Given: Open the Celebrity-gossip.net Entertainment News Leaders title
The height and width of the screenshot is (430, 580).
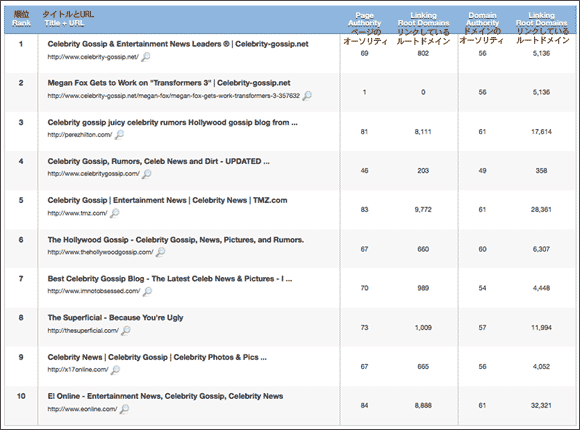Looking at the screenshot, I should 178,44.
